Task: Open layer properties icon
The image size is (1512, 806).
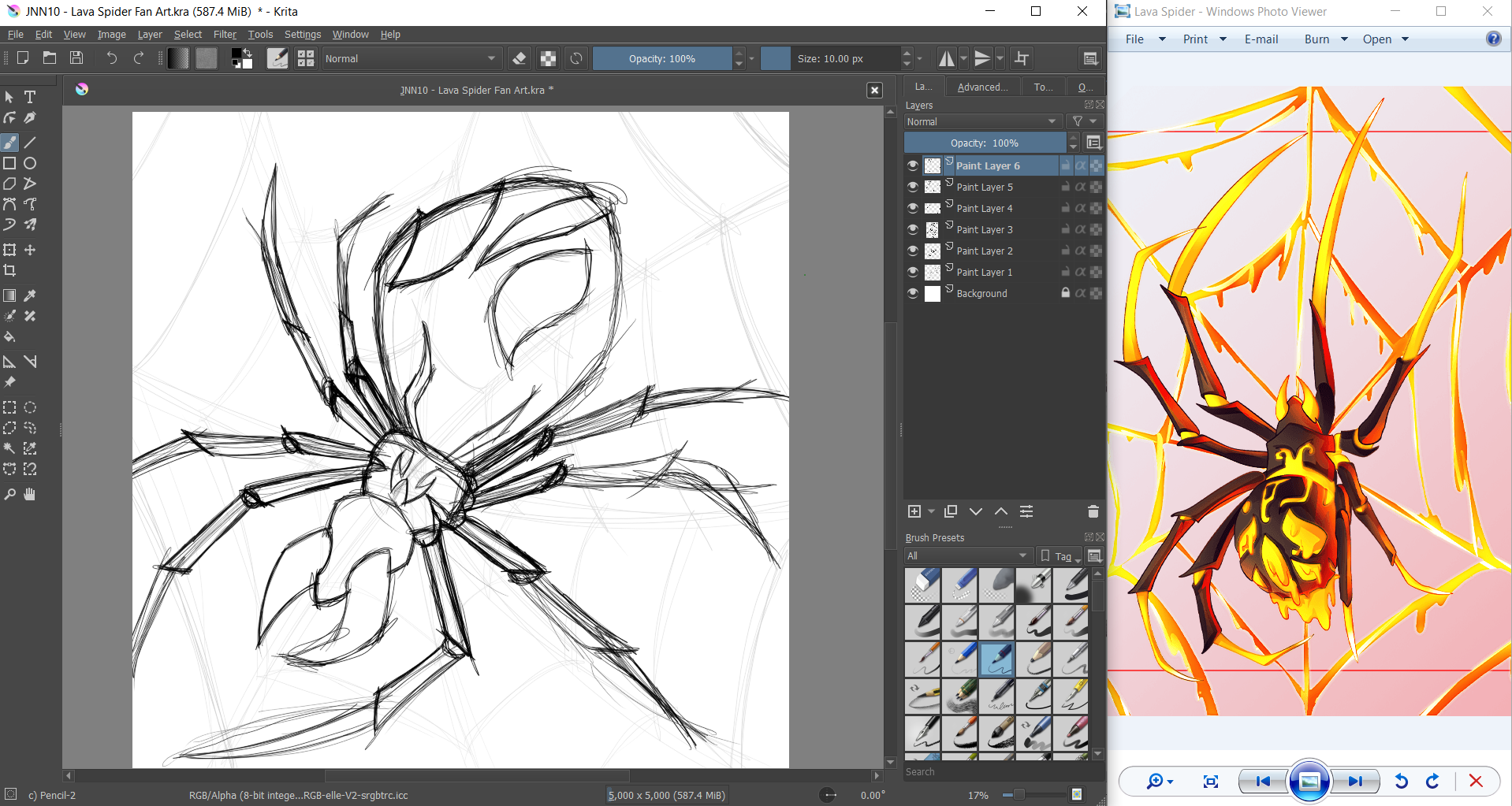Action: click(x=1026, y=511)
